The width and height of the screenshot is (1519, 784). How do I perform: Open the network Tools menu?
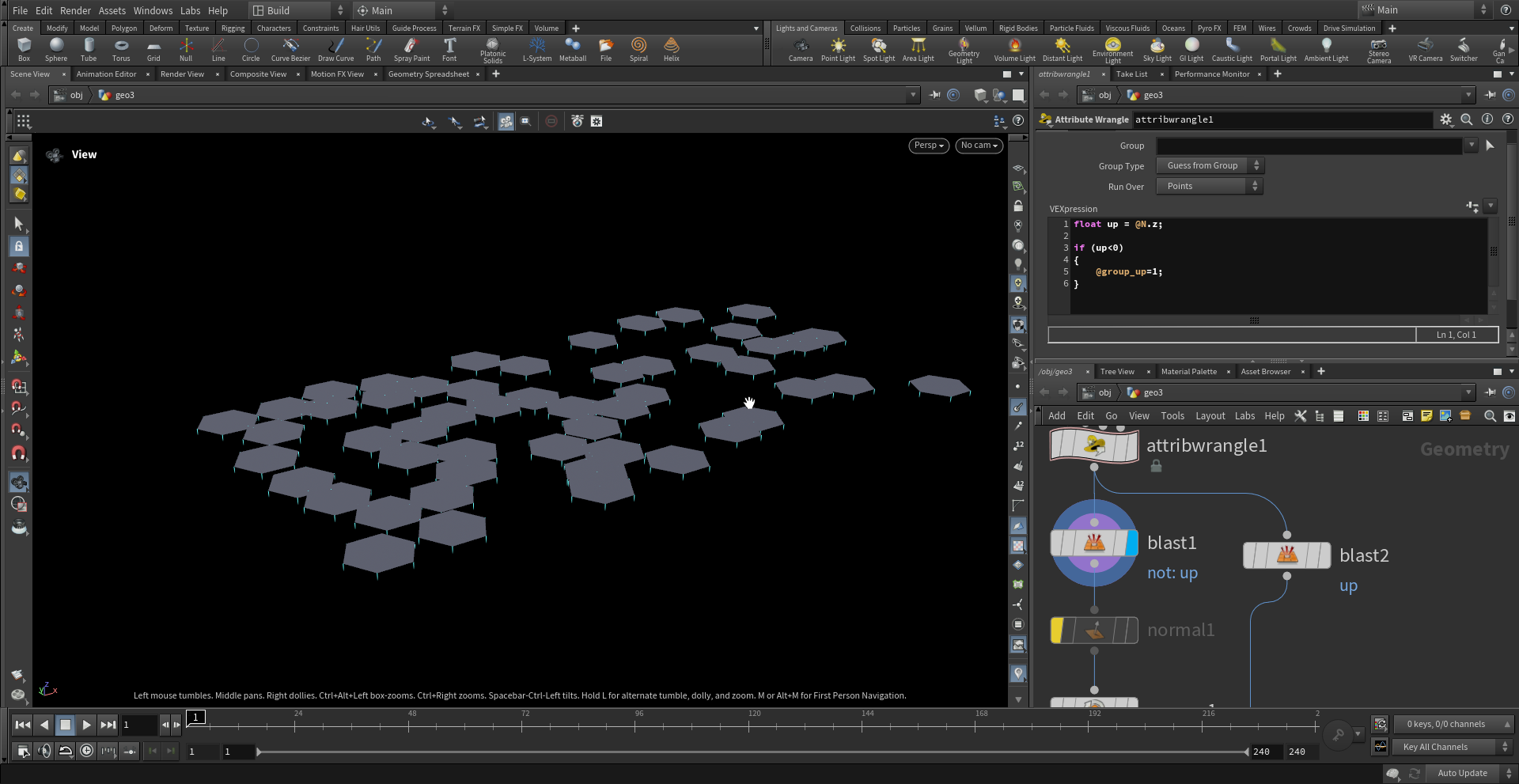(x=1172, y=416)
